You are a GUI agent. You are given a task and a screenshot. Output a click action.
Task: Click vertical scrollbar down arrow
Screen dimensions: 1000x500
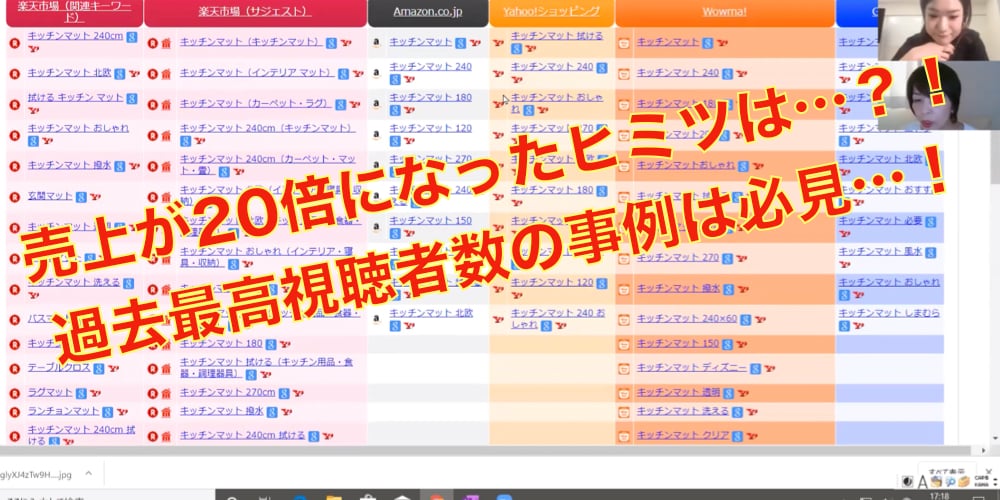tap(994, 439)
